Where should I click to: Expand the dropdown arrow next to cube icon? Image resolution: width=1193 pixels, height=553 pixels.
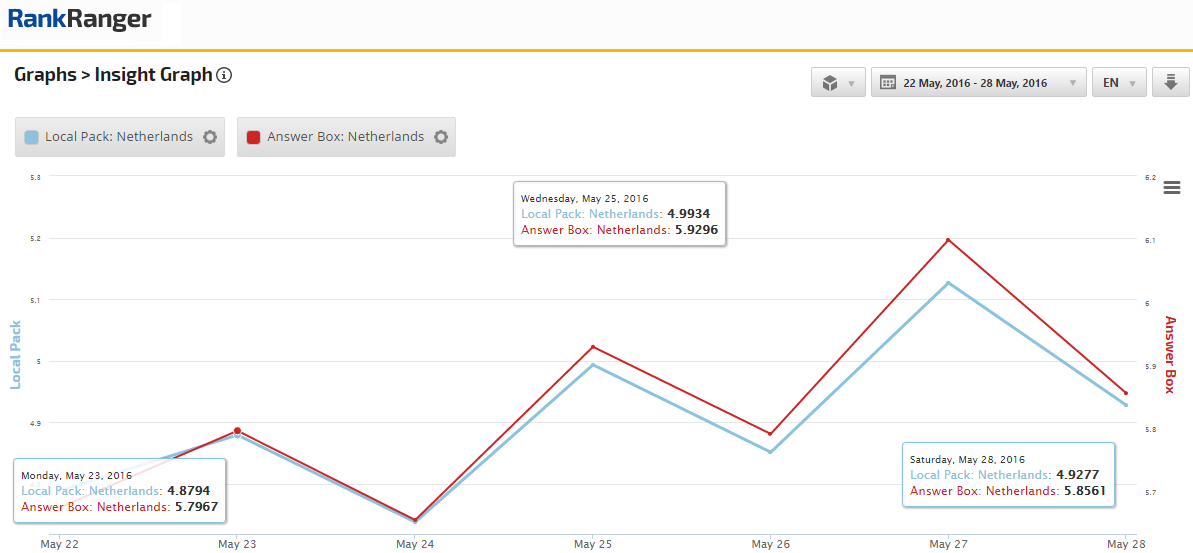[851, 84]
